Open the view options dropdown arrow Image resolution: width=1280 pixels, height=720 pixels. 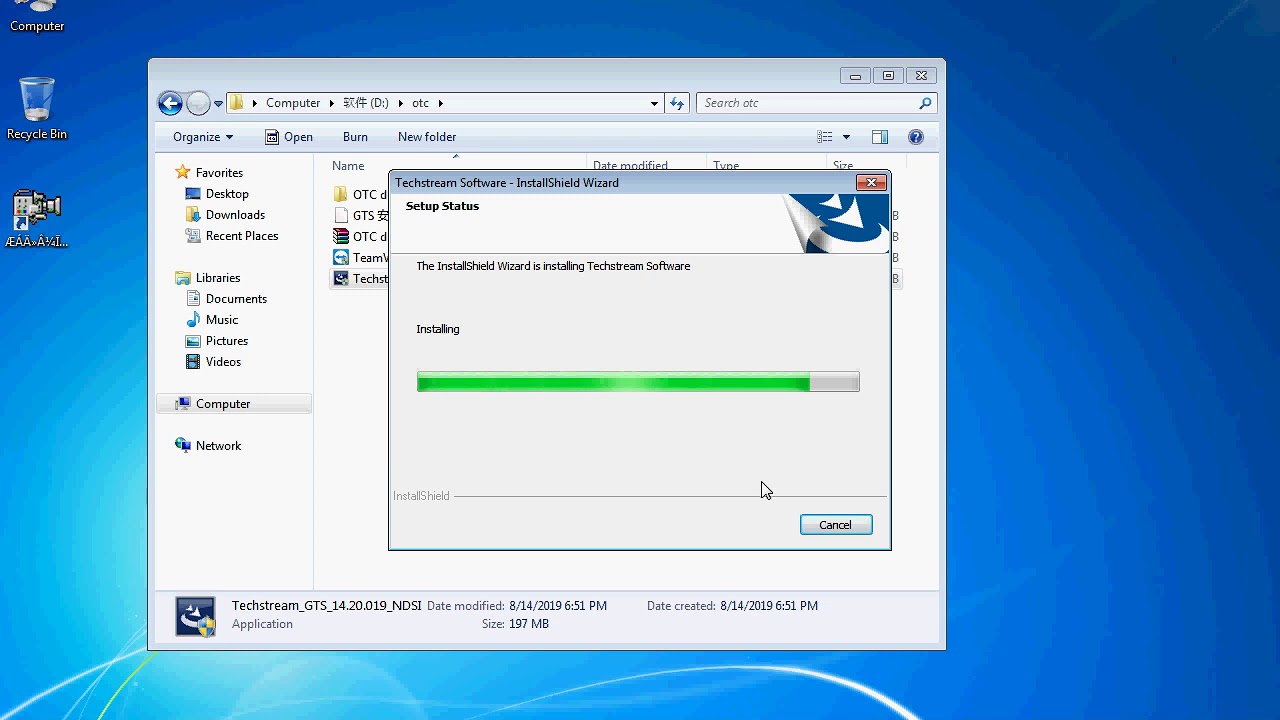point(846,137)
